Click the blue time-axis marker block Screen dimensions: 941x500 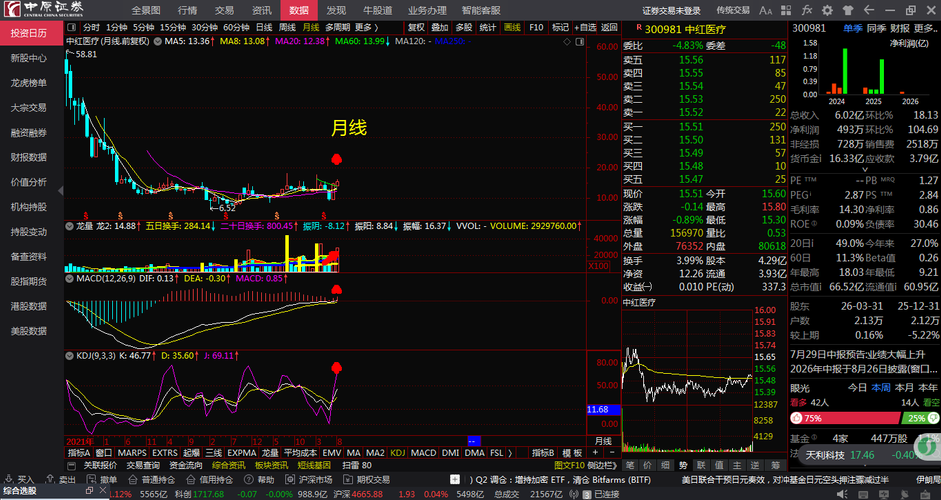(474, 441)
